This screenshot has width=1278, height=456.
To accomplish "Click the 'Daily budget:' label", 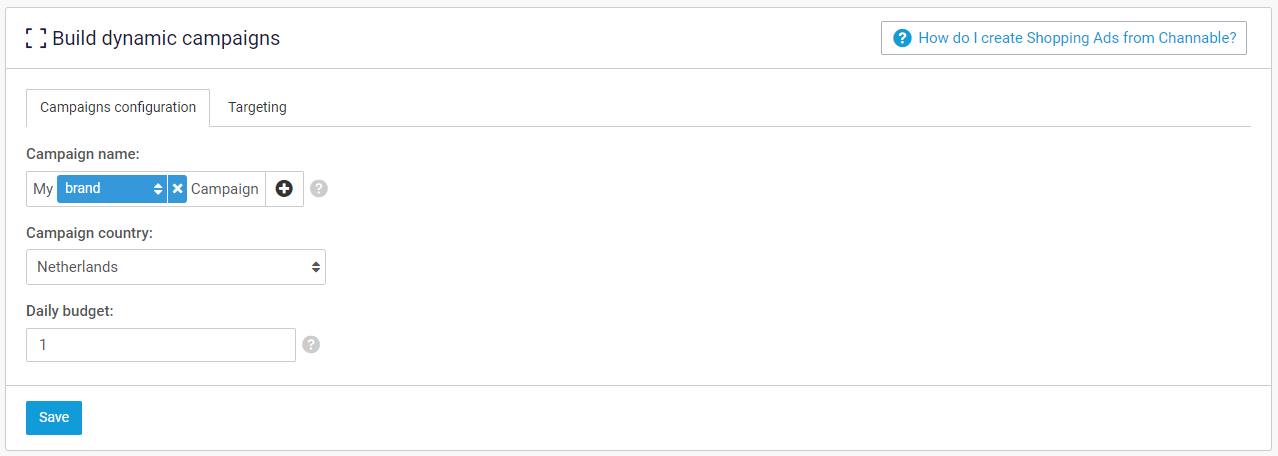I will [70, 311].
